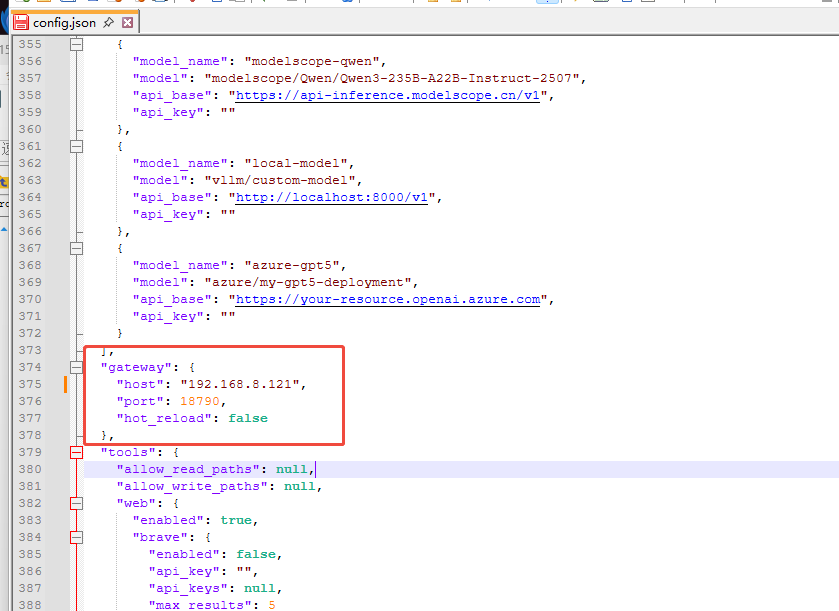Click the "enabled": true value under web

(236, 520)
